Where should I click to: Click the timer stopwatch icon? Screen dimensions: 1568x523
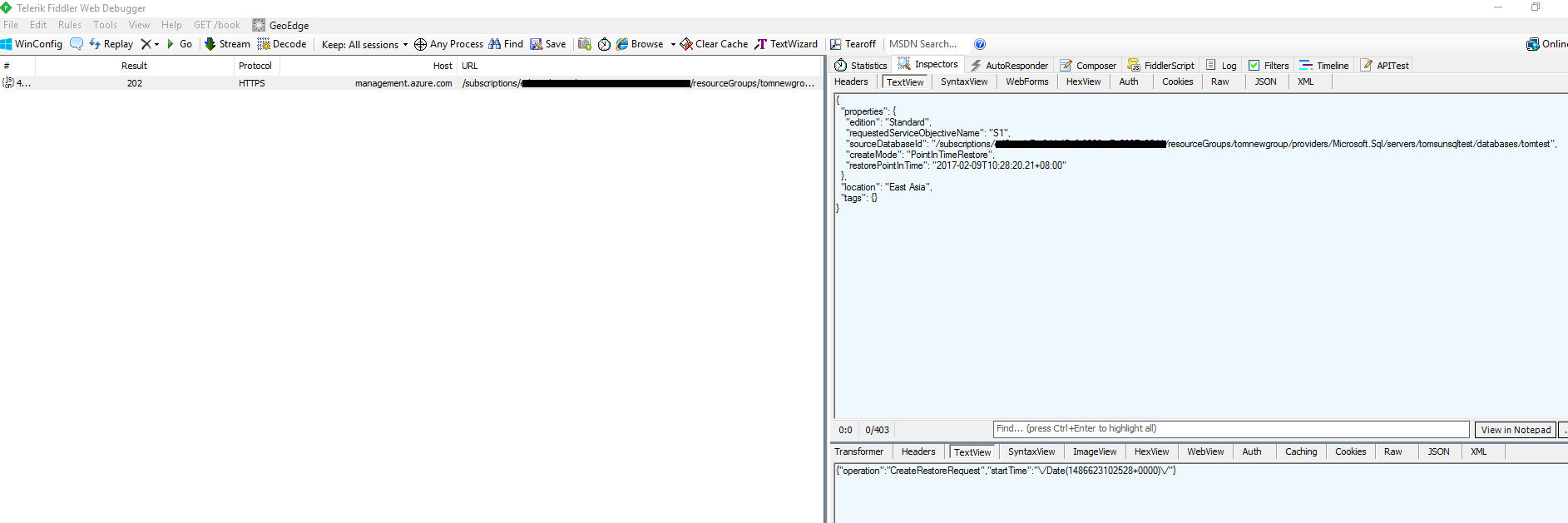pyautogui.click(x=604, y=44)
